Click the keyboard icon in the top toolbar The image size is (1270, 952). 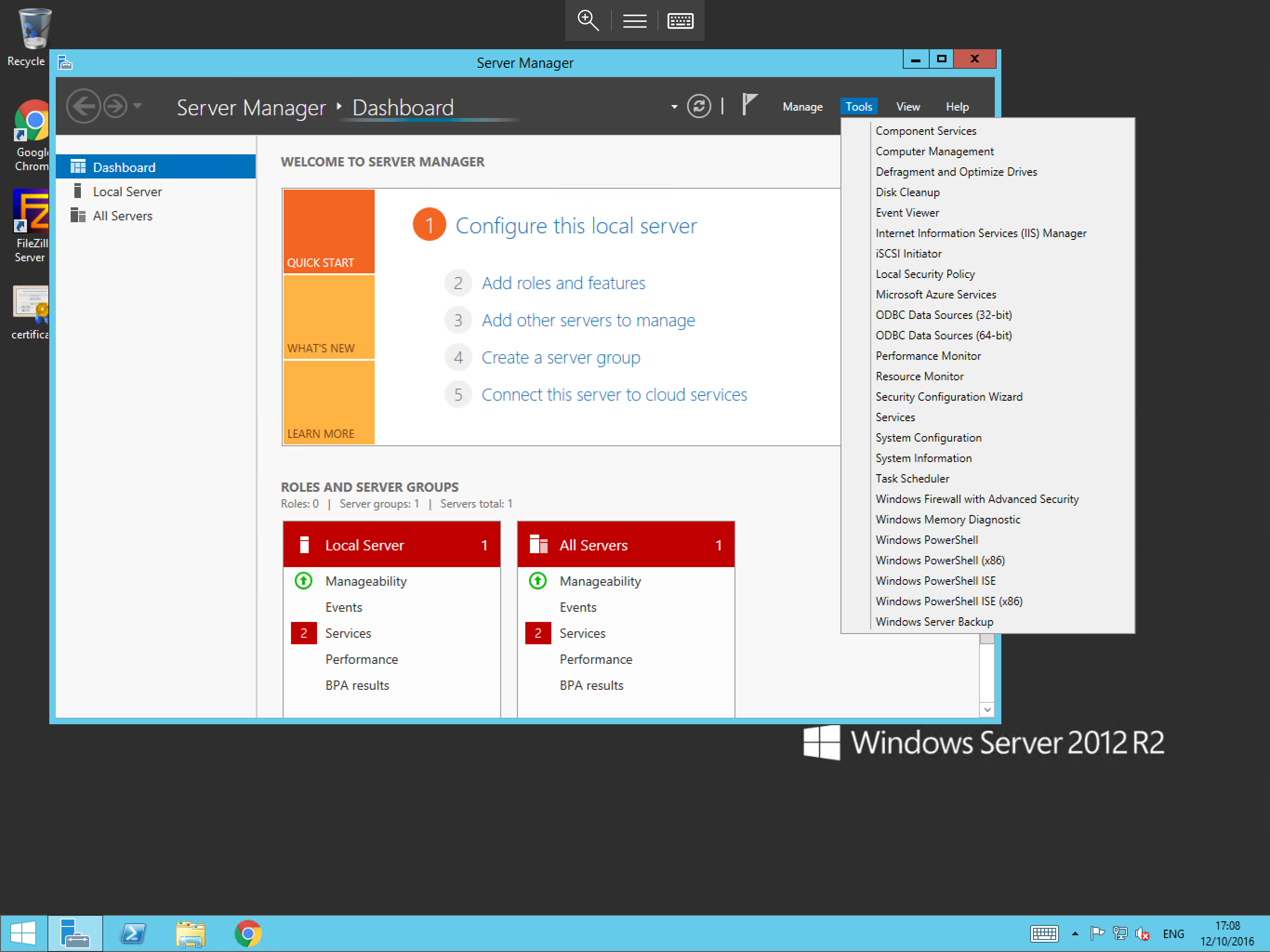click(x=681, y=21)
